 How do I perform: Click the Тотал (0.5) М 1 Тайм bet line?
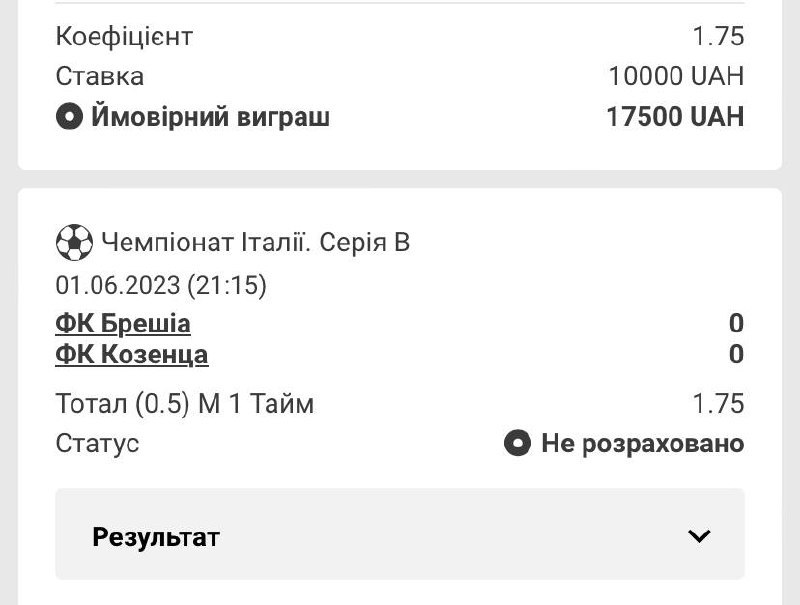[185, 404]
